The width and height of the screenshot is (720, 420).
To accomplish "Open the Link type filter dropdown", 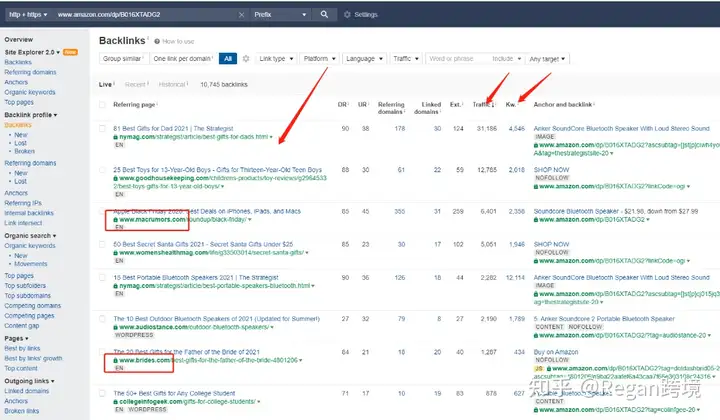I will [x=276, y=59].
